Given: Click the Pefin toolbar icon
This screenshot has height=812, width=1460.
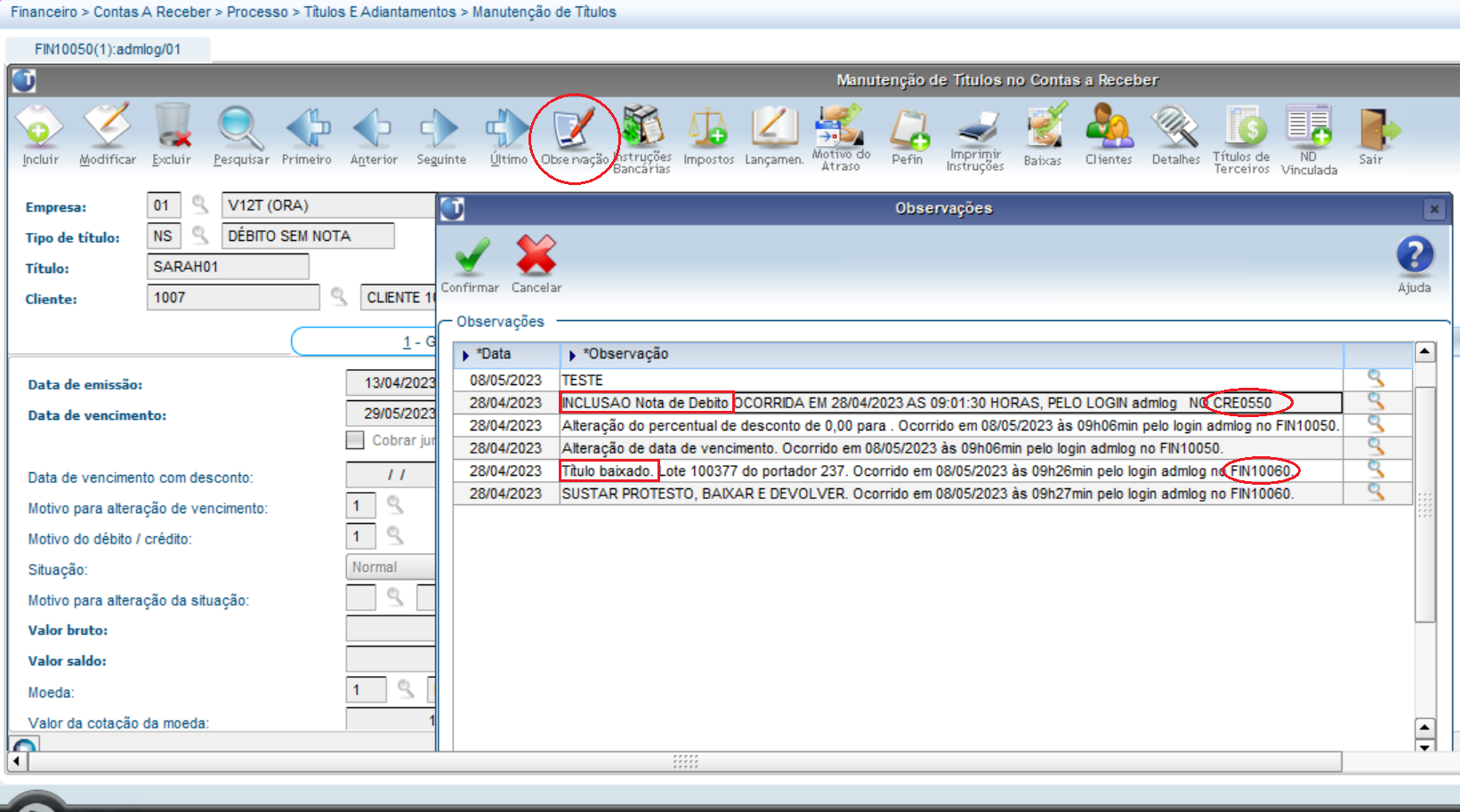Looking at the screenshot, I should pyautogui.click(x=907, y=135).
